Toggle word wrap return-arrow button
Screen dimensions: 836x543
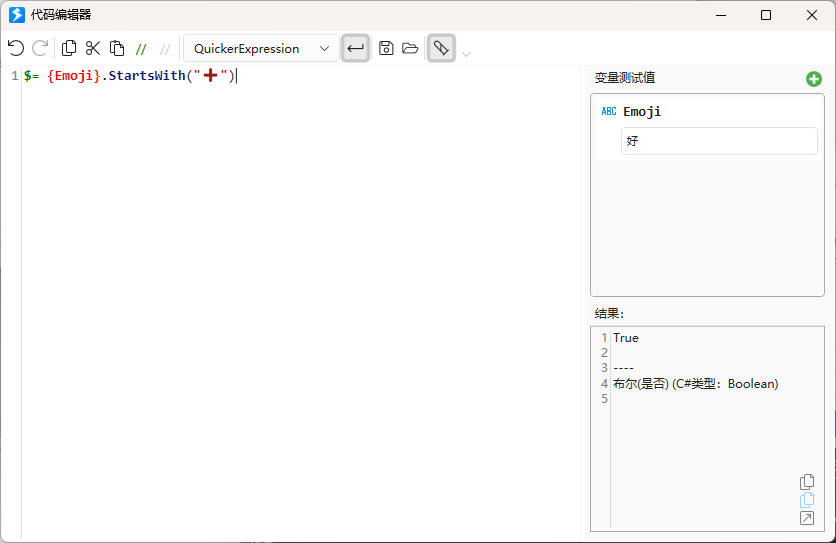355,49
